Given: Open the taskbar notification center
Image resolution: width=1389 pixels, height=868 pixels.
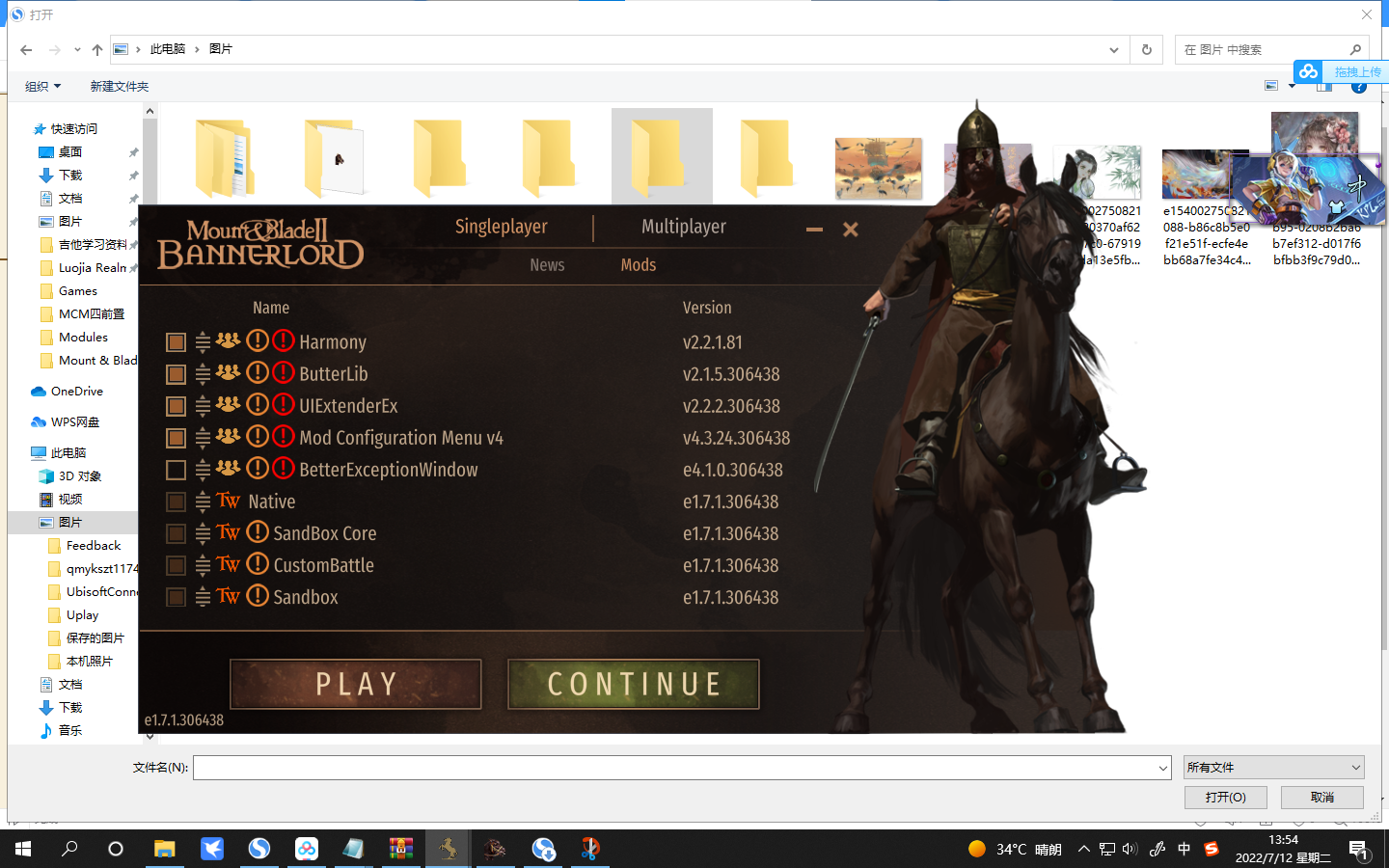Looking at the screenshot, I should point(1358,849).
